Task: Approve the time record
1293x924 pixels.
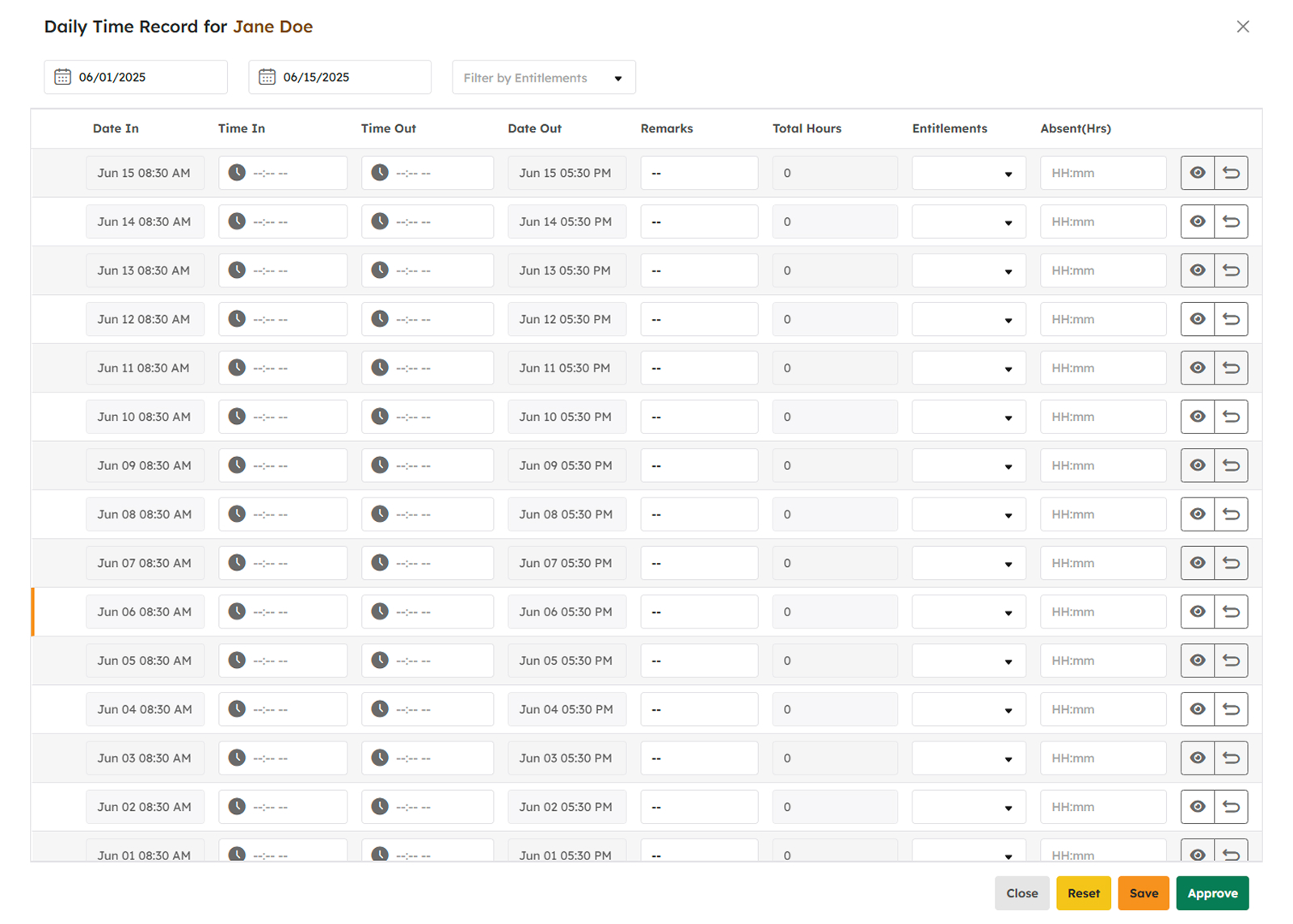Action: tap(1212, 893)
